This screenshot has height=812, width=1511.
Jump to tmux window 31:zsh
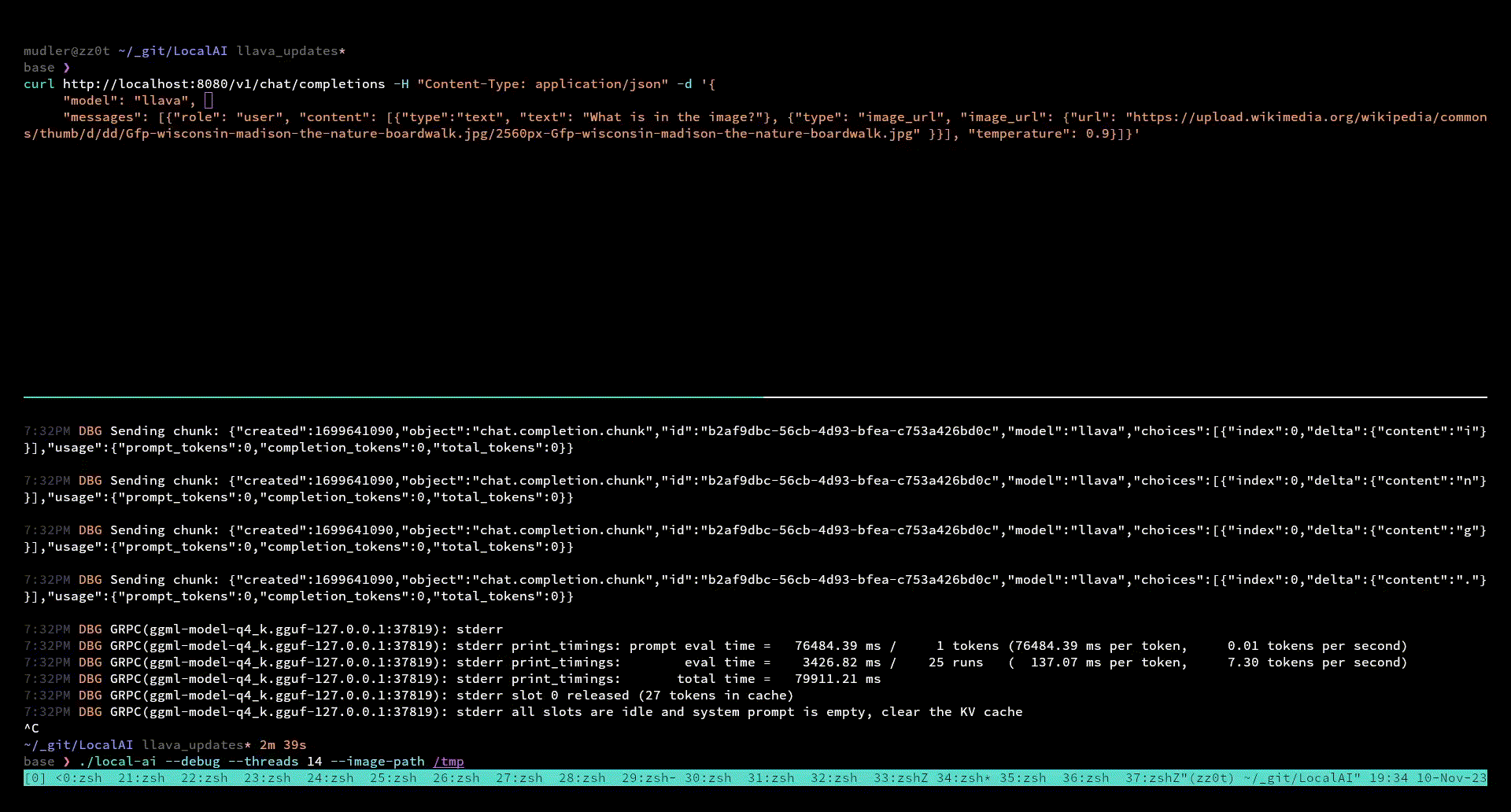click(x=770, y=778)
